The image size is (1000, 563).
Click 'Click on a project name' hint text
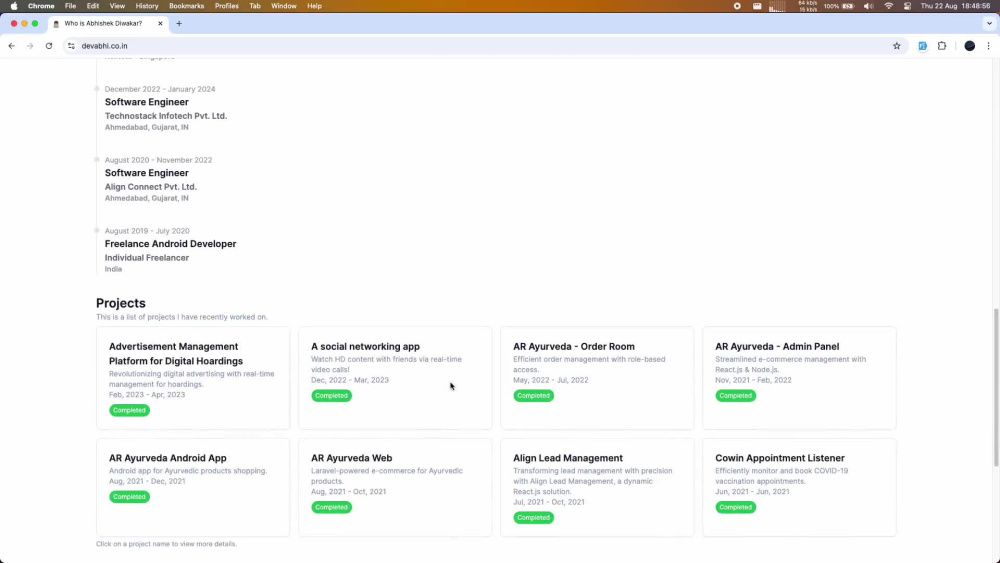(x=166, y=544)
